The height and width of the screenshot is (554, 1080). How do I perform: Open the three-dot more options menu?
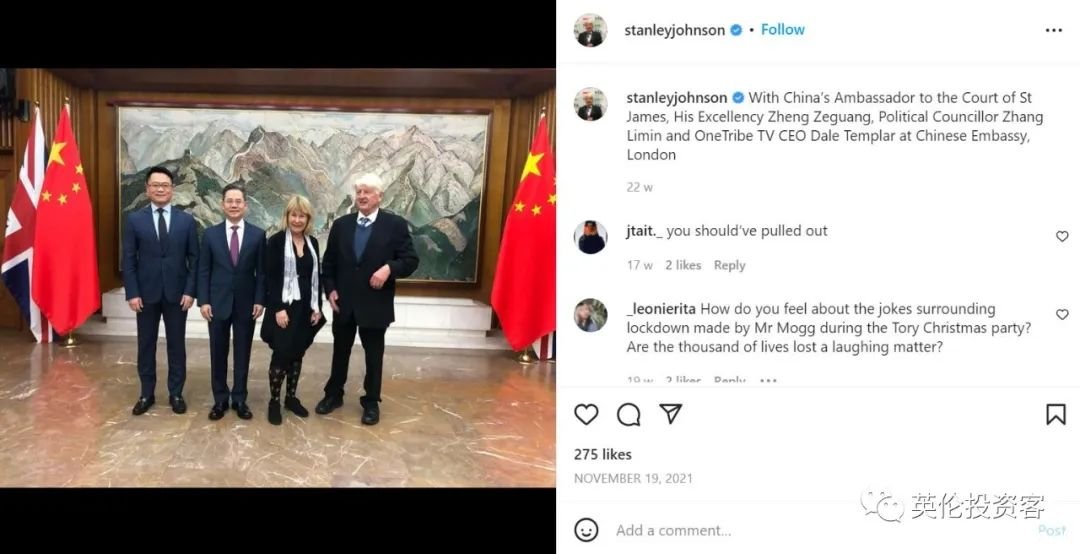1053,30
